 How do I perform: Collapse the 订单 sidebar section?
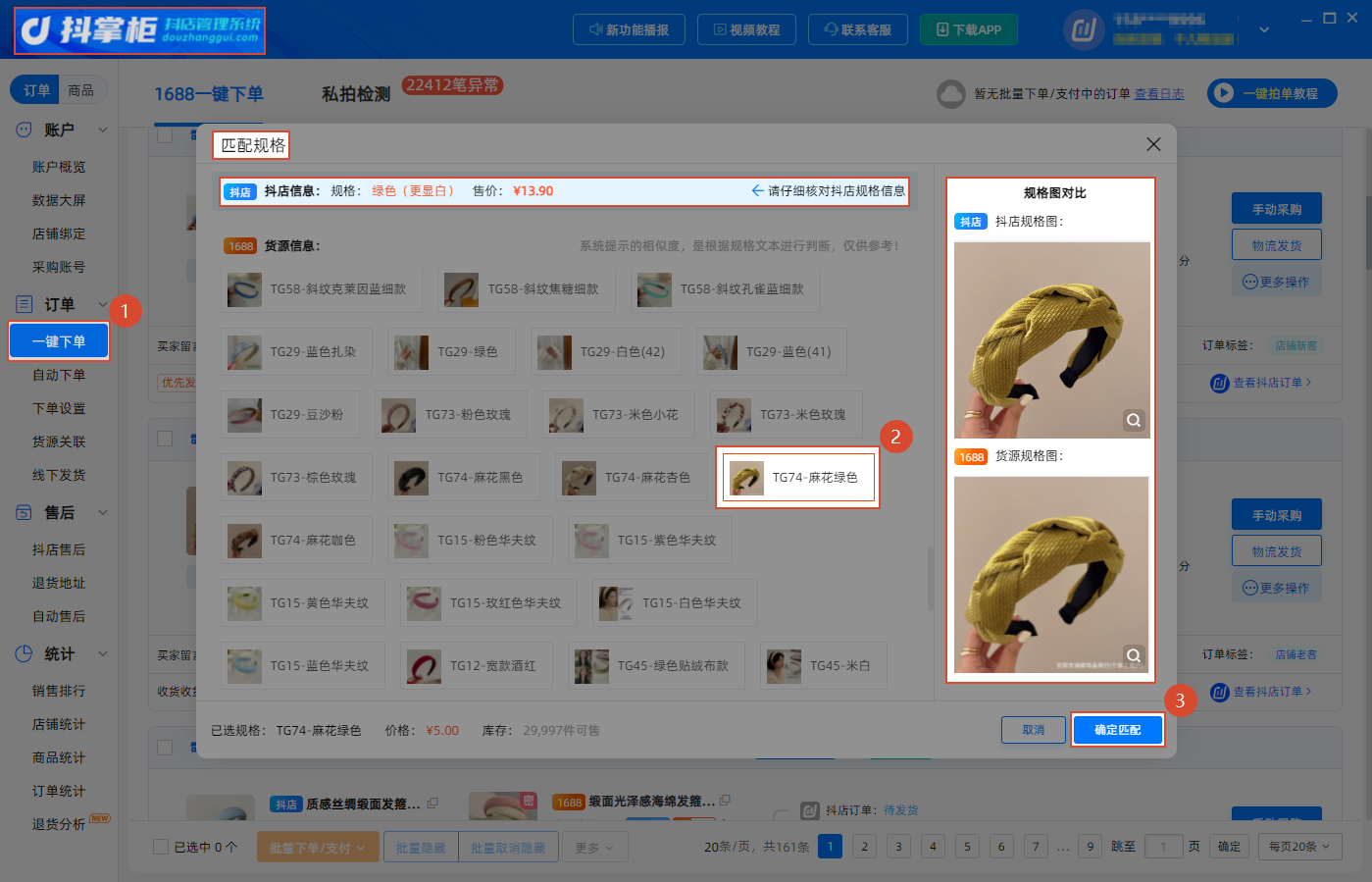(102, 304)
